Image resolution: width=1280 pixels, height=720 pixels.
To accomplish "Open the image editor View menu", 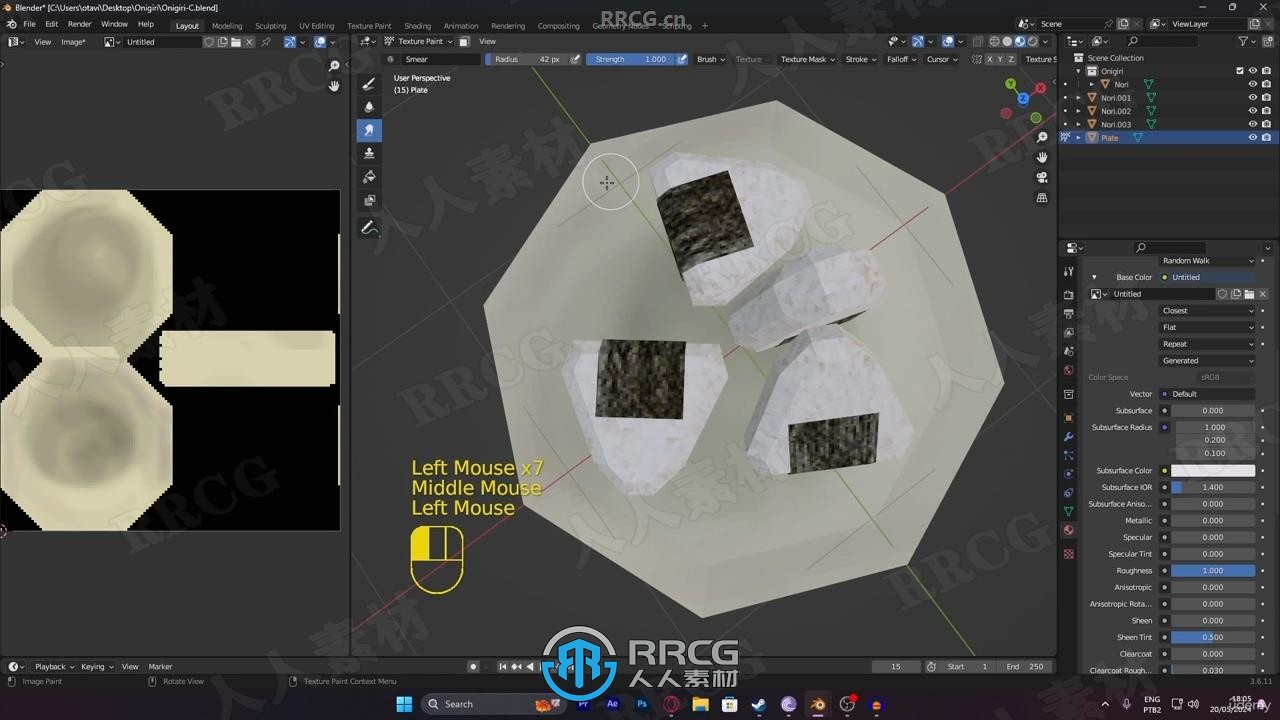I will click(43, 42).
